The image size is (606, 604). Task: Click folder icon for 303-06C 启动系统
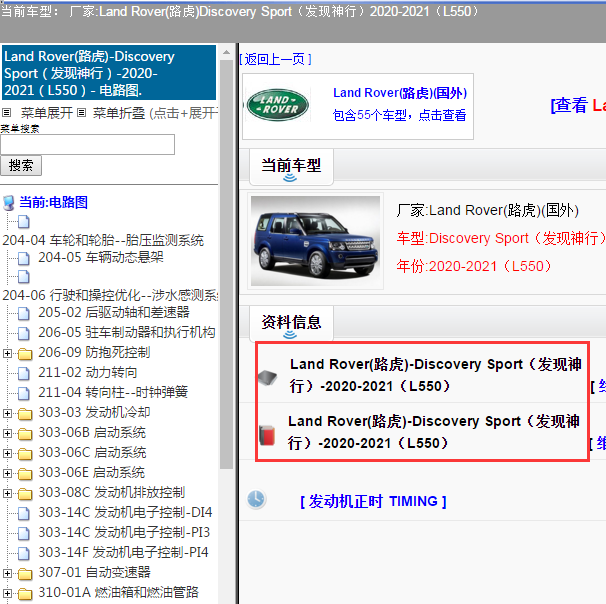(25, 454)
